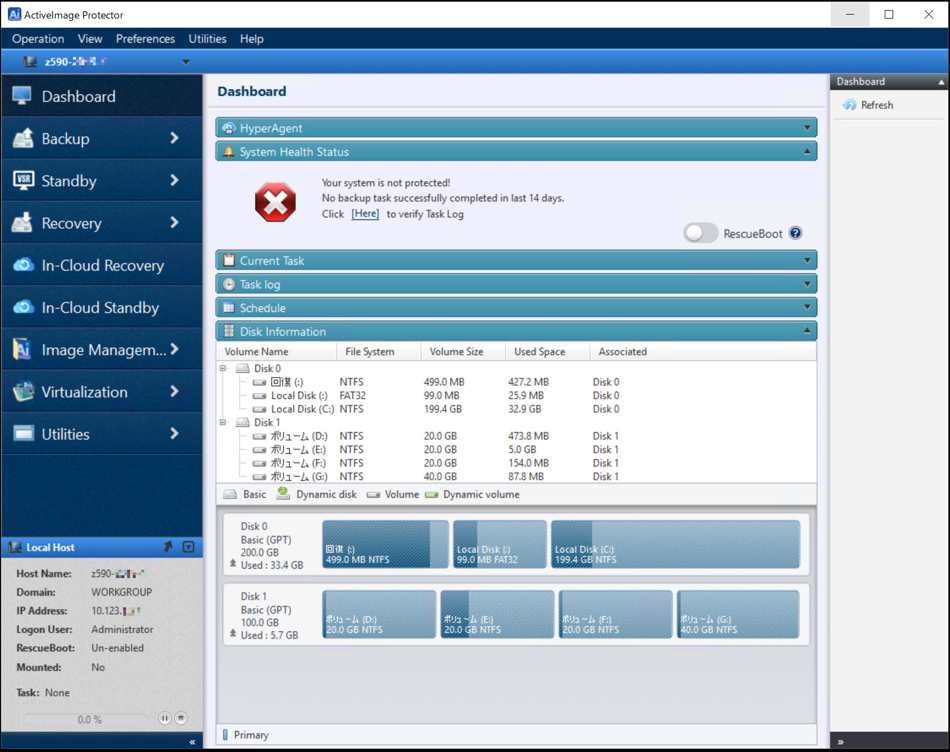Screen dimensions: 950x752
Task: Click the Virtualization sidebar icon
Action: pyautogui.click(x=23, y=391)
